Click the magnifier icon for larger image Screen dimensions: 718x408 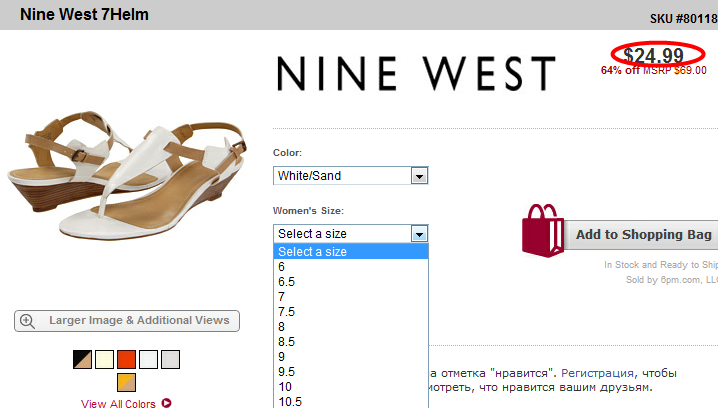[x=27, y=321]
